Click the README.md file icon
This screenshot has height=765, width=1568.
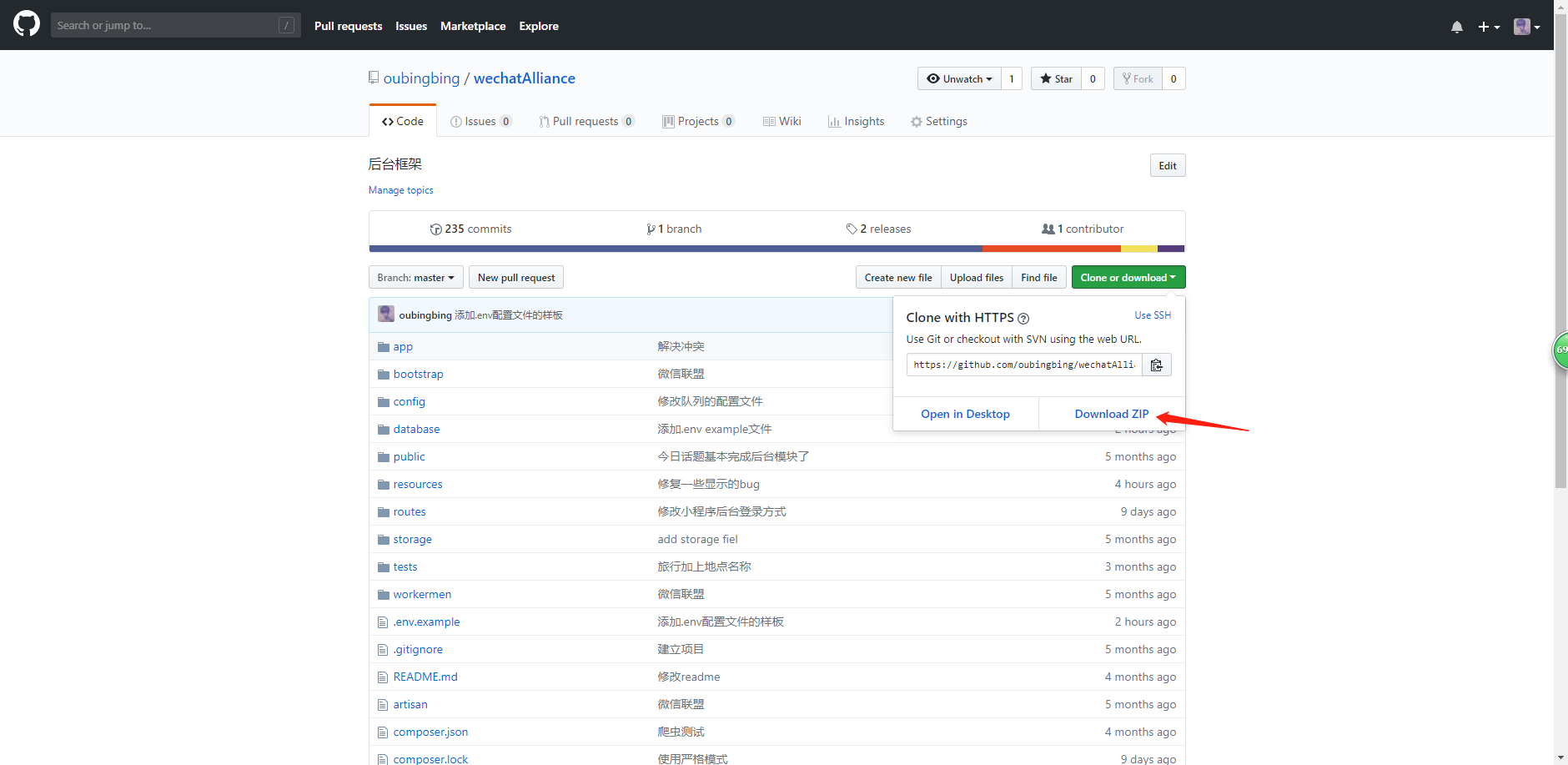tap(383, 677)
